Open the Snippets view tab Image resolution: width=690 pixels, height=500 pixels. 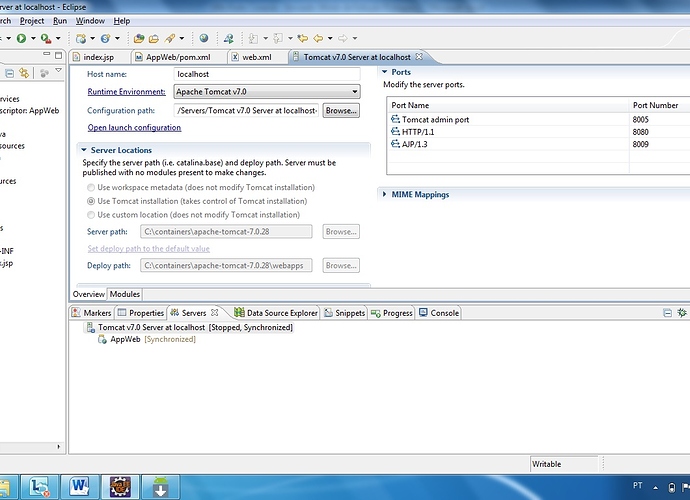[345, 312]
